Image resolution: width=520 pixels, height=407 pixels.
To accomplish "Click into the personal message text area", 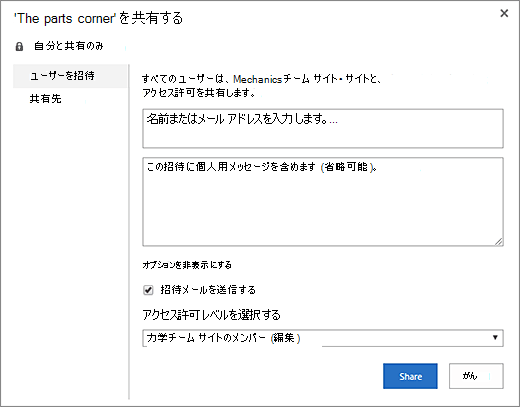I will coord(323,202).
